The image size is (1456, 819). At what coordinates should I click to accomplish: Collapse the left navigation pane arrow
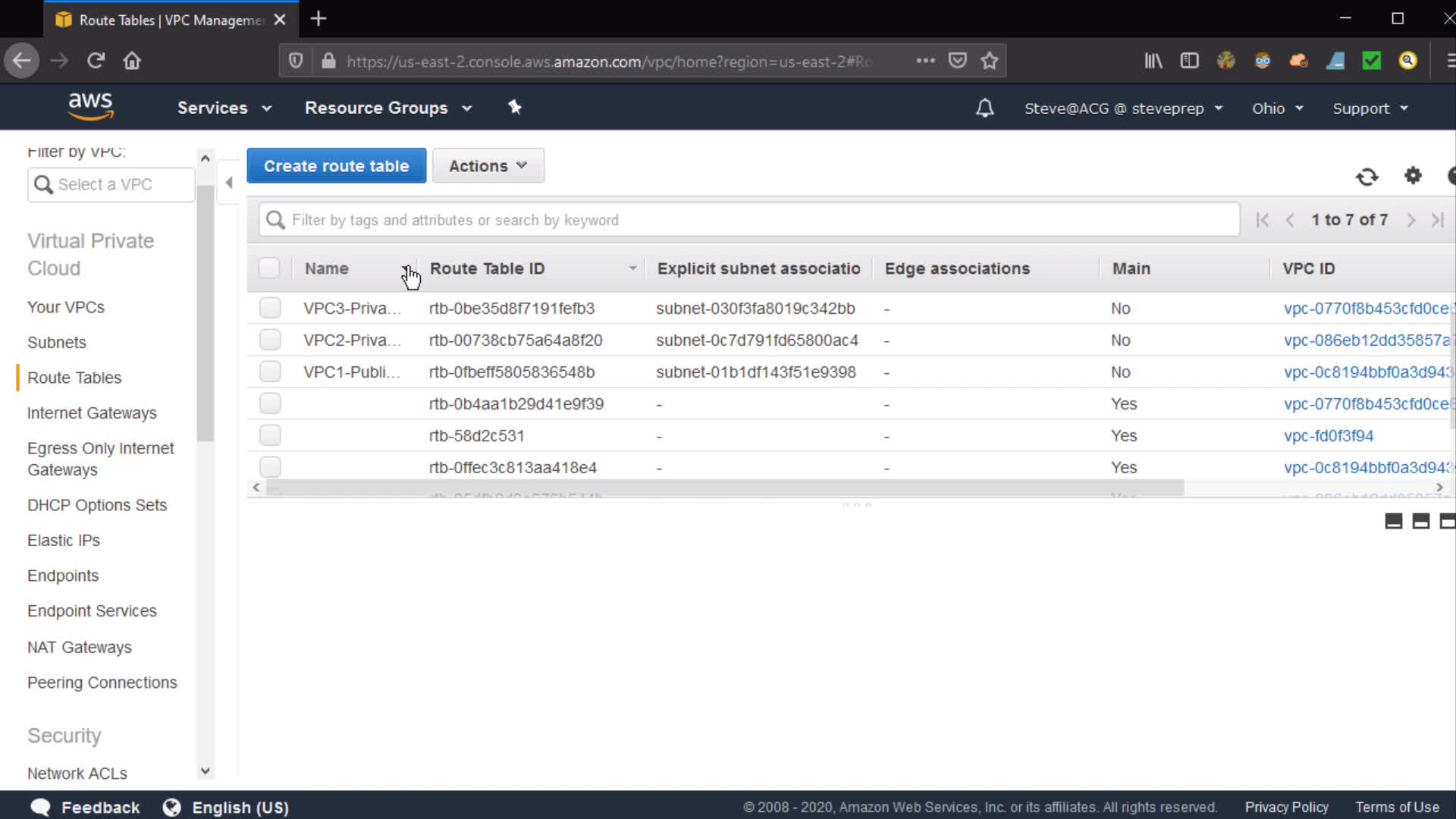229,183
